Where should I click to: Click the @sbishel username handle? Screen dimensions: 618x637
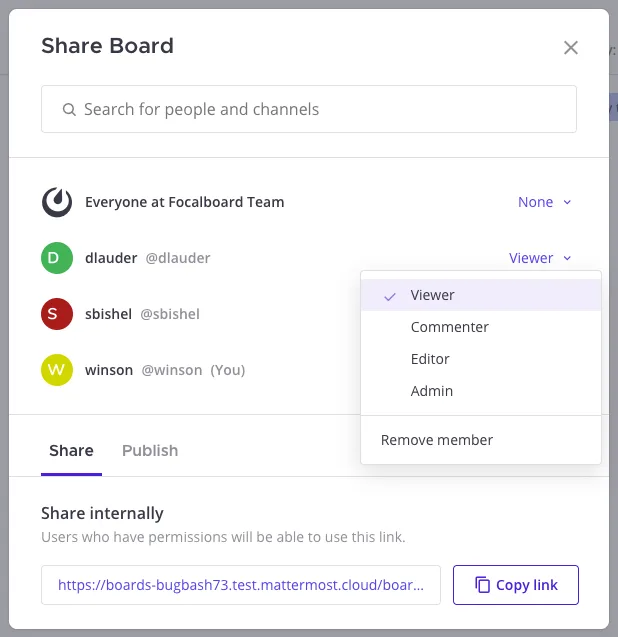(170, 314)
